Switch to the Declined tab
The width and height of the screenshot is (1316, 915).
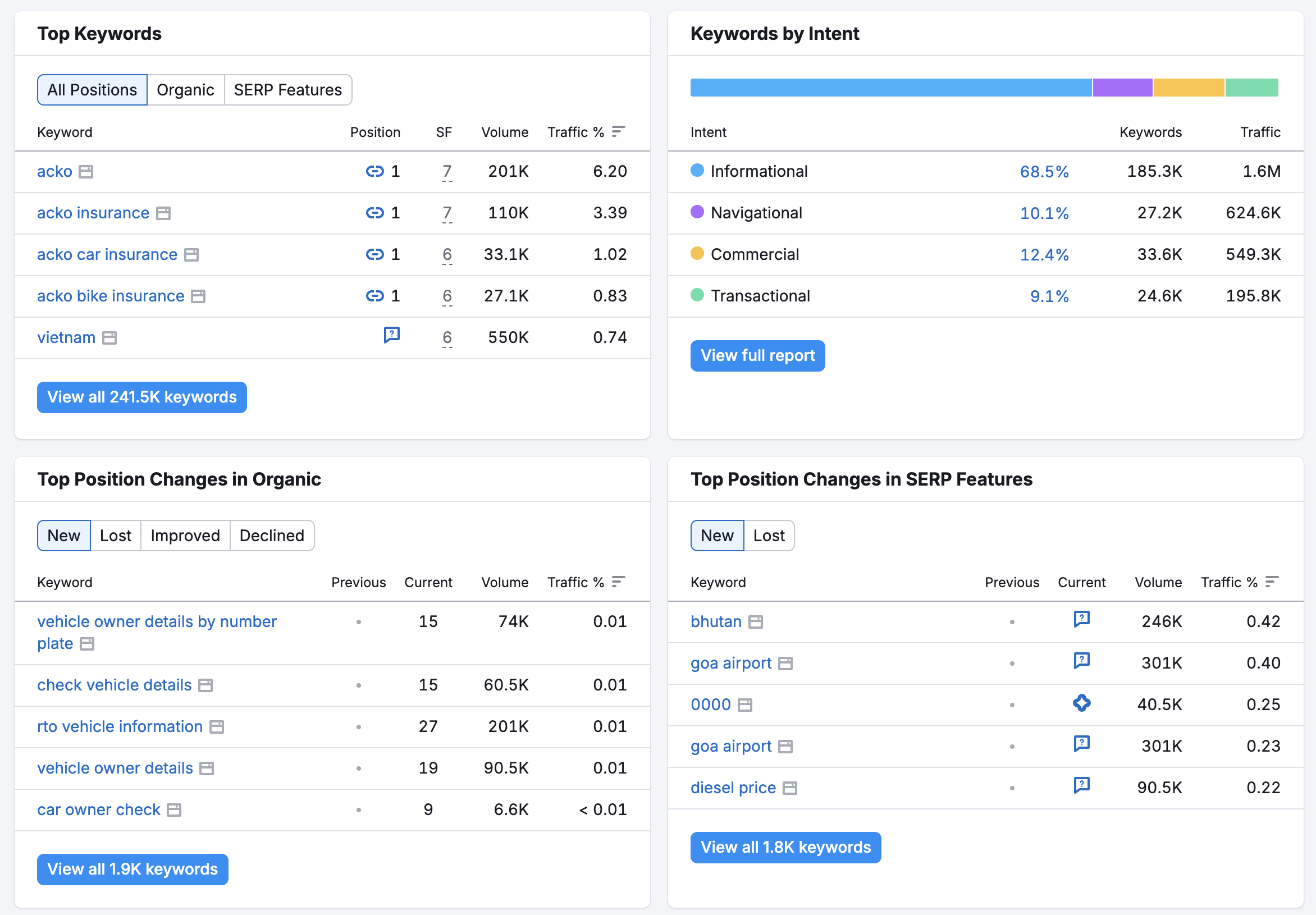(x=272, y=536)
